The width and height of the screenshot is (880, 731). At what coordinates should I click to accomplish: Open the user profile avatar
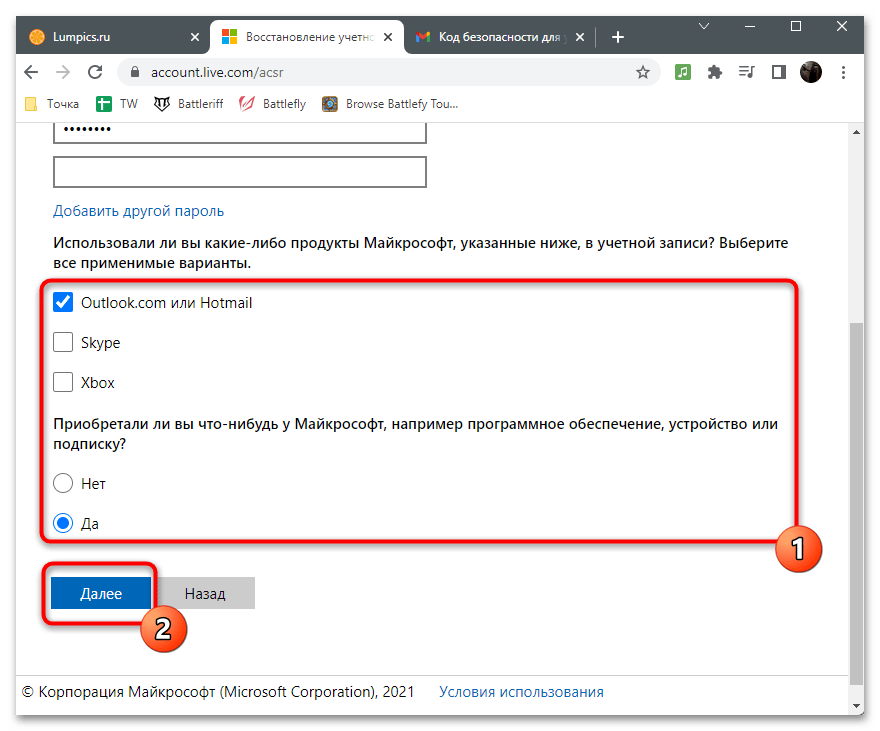(810, 72)
